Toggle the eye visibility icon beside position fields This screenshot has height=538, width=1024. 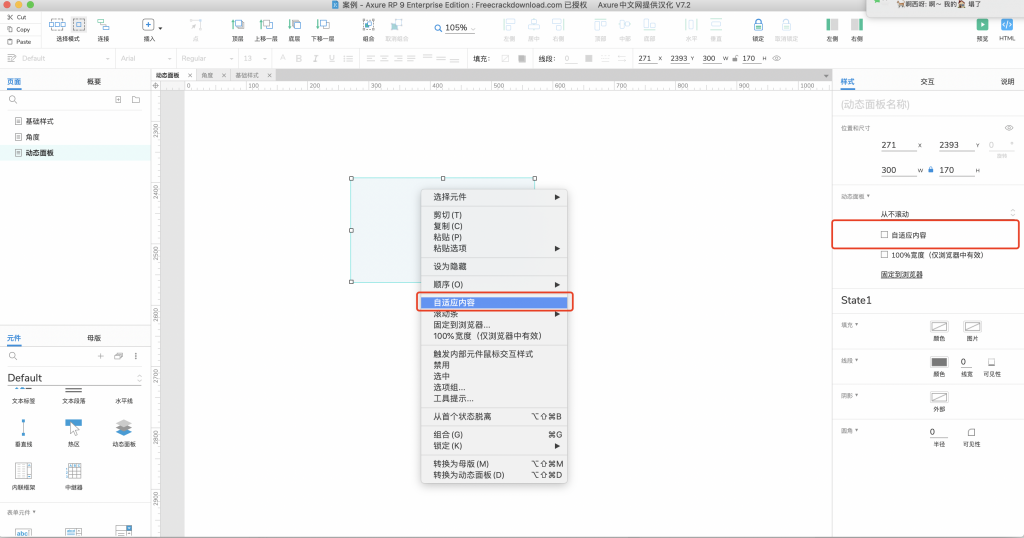coord(1009,128)
